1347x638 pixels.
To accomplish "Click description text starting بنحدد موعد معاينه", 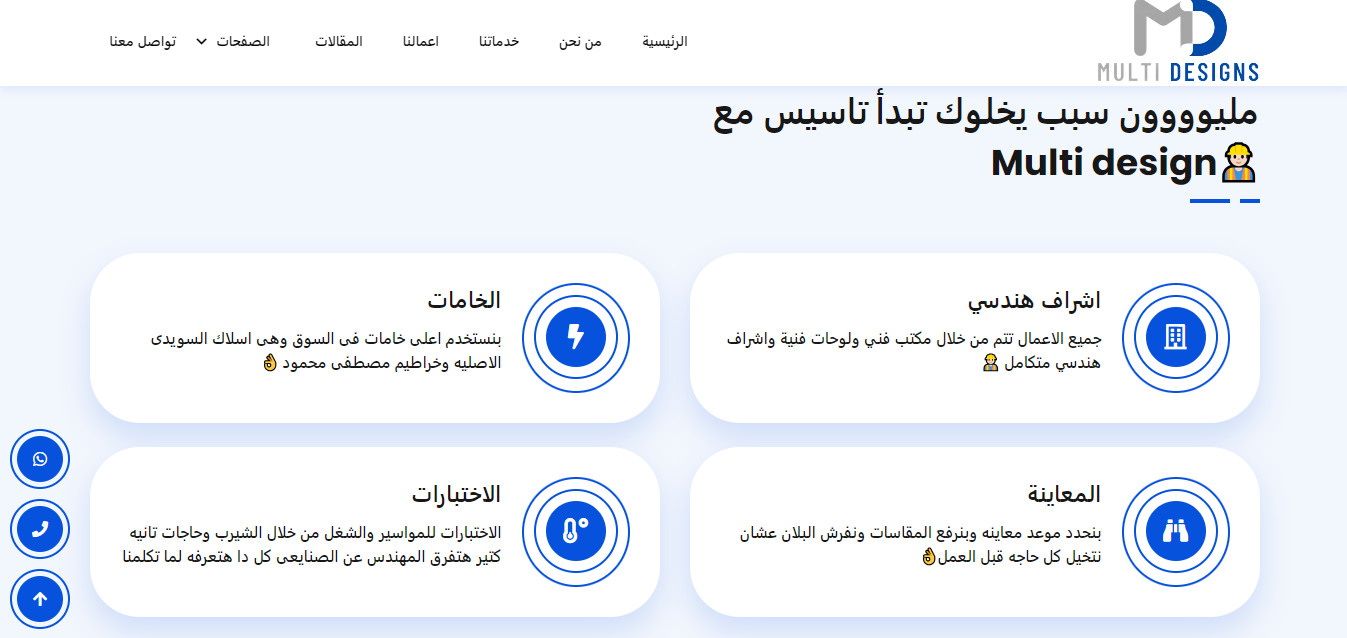I will 920,544.
